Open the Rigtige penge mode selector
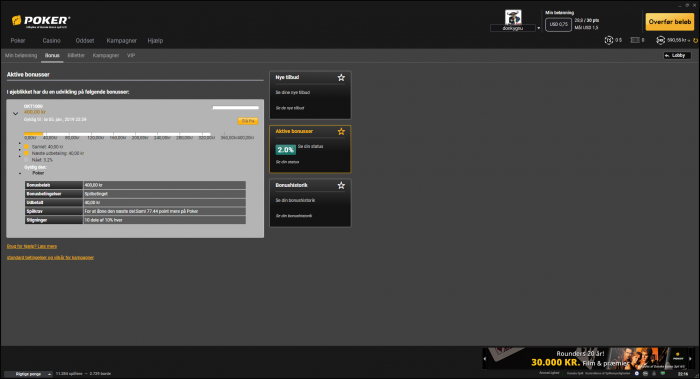 click(28, 374)
